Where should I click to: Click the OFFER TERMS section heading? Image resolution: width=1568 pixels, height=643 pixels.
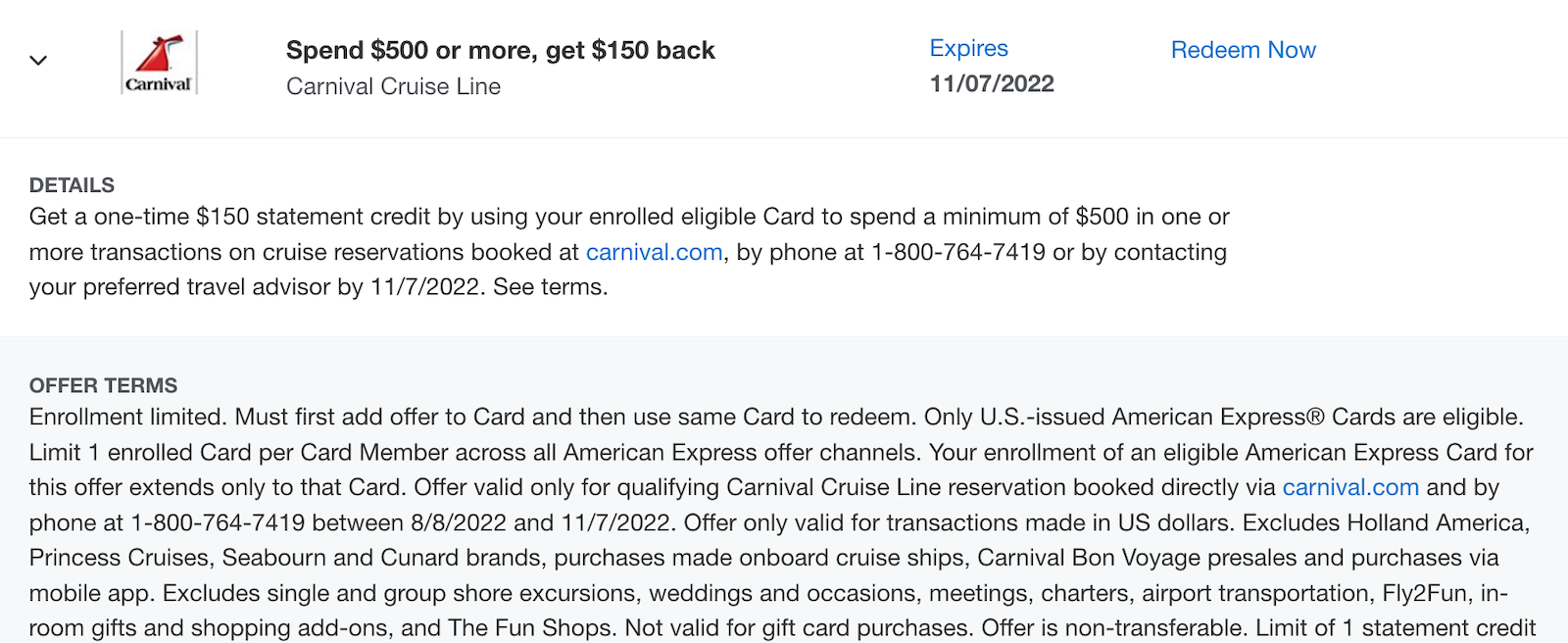point(103,385)
